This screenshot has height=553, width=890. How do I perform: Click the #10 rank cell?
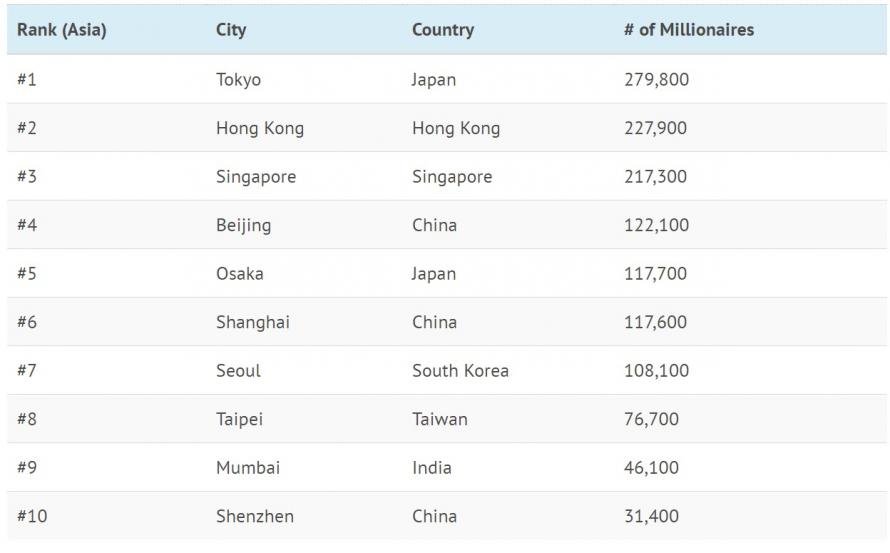[32, 516]
